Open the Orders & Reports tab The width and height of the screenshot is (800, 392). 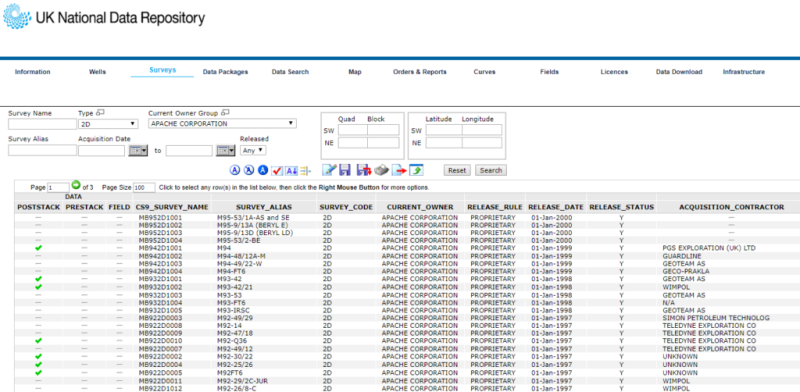(420, 72)
